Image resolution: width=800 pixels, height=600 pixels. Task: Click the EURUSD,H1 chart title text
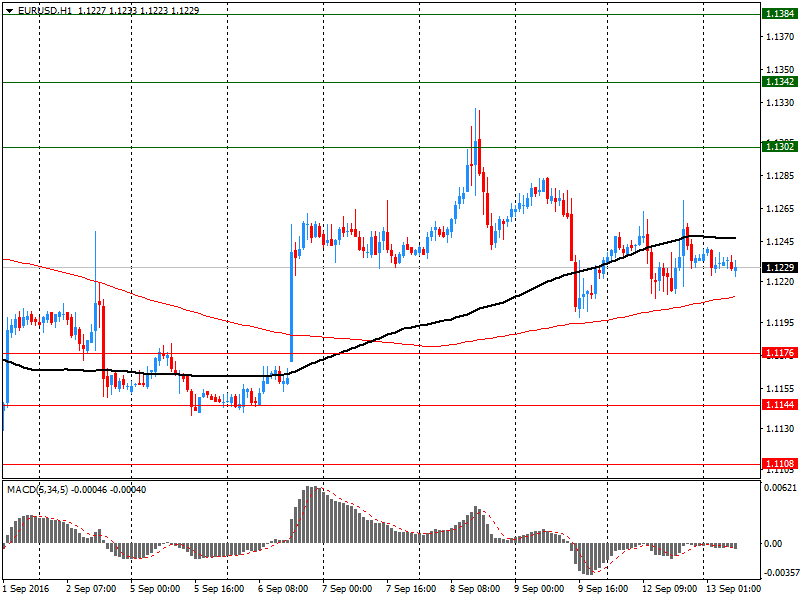44,10
